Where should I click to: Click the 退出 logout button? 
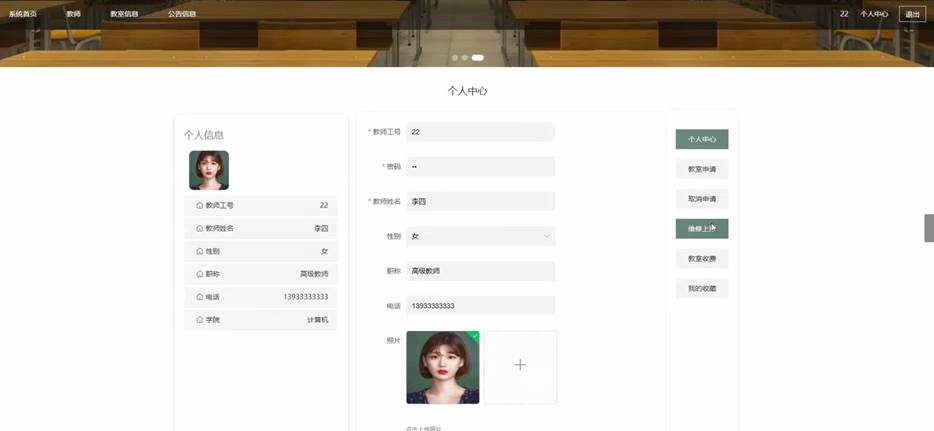pos(912,14)
